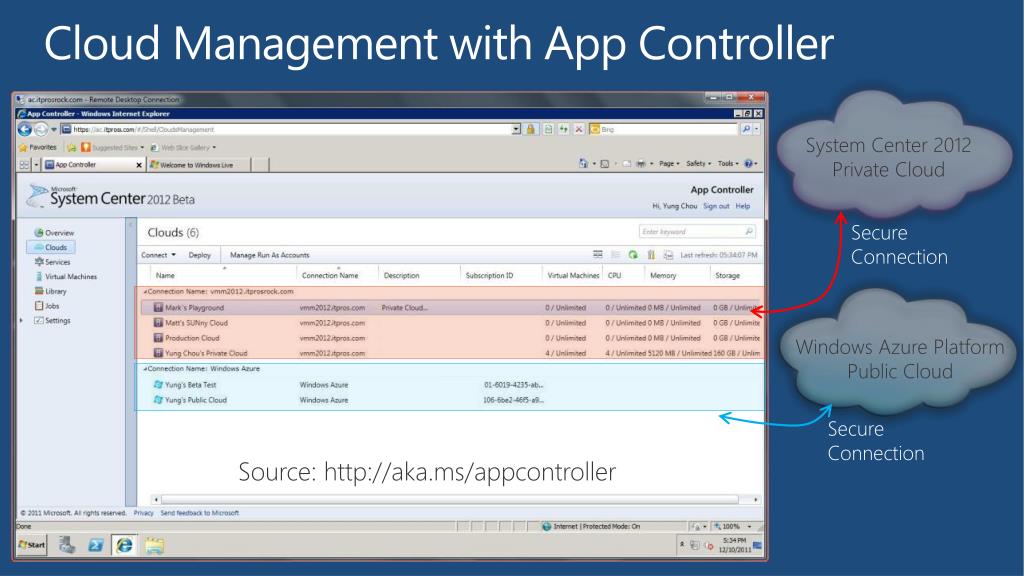Expand the Settings node arrow
Viewport: 1024px width, 576px height.
(22, 321)
